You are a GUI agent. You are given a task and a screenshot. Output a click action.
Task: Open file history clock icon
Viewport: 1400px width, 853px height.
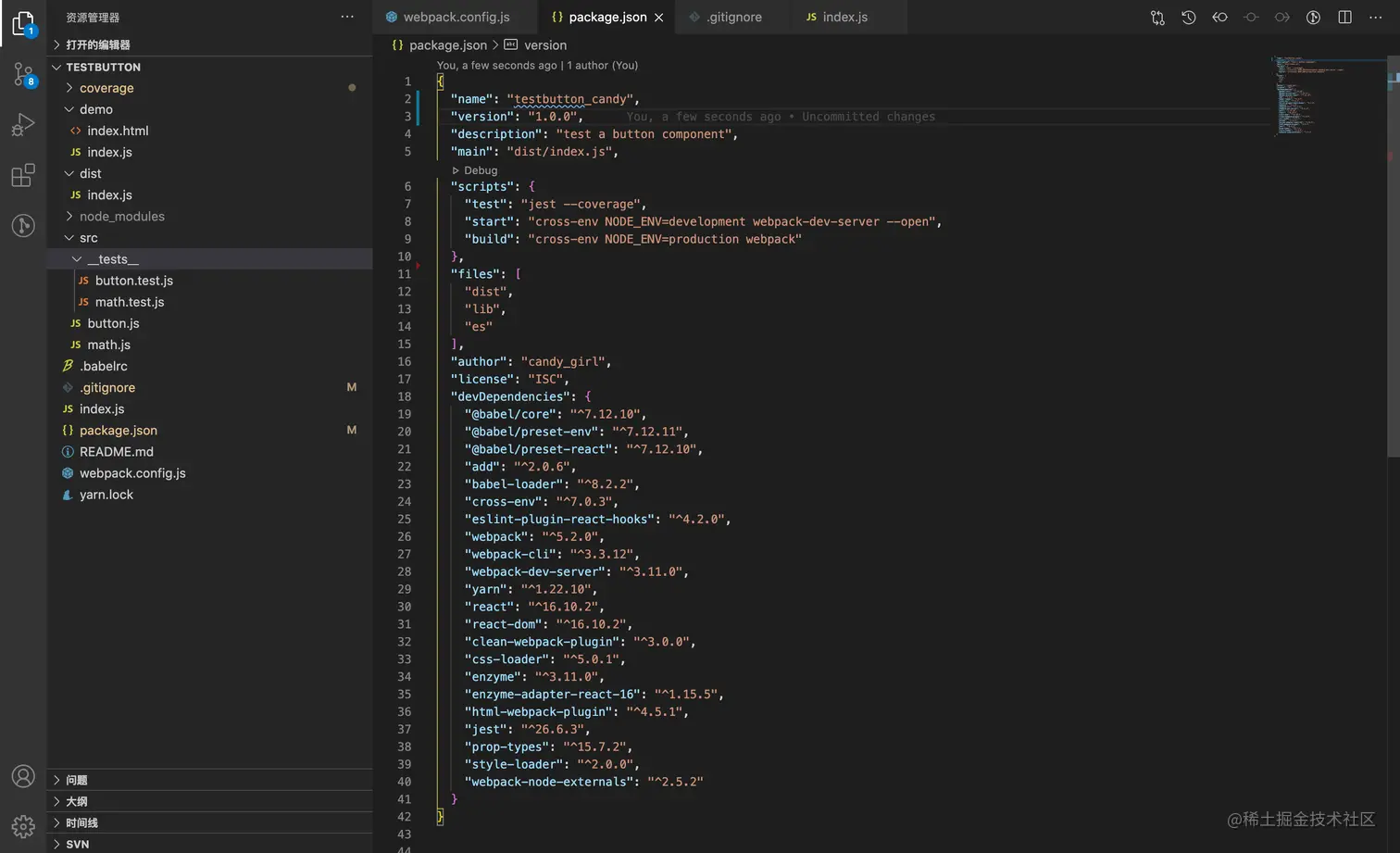pos(1189,18)
